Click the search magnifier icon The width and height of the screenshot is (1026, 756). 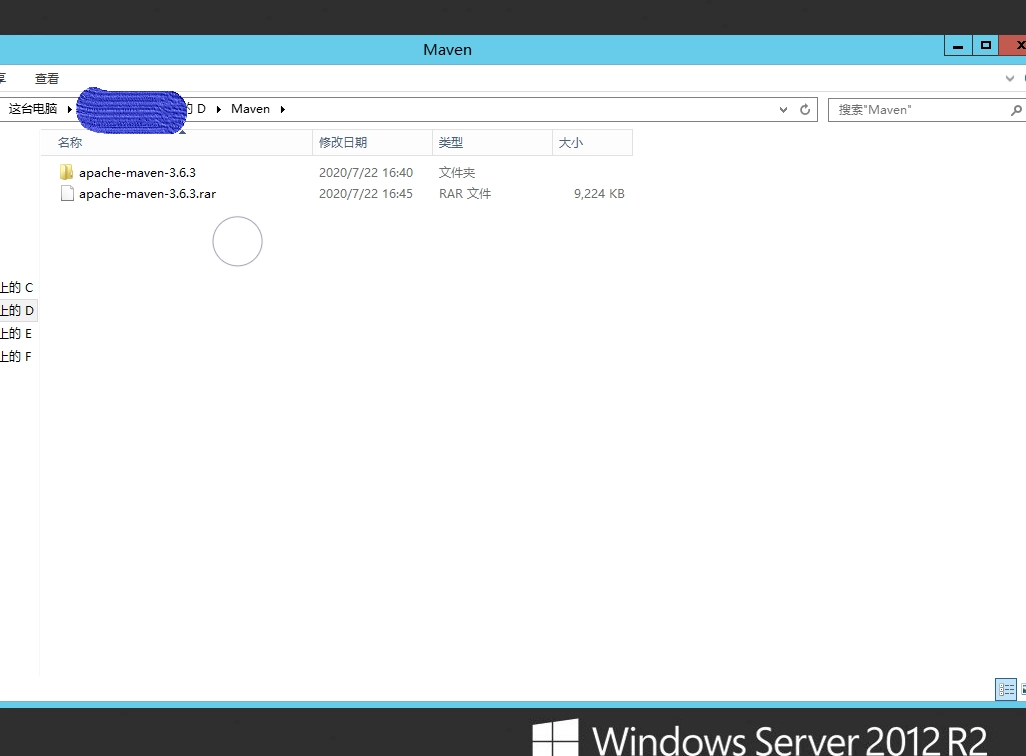coord(1016,110)
